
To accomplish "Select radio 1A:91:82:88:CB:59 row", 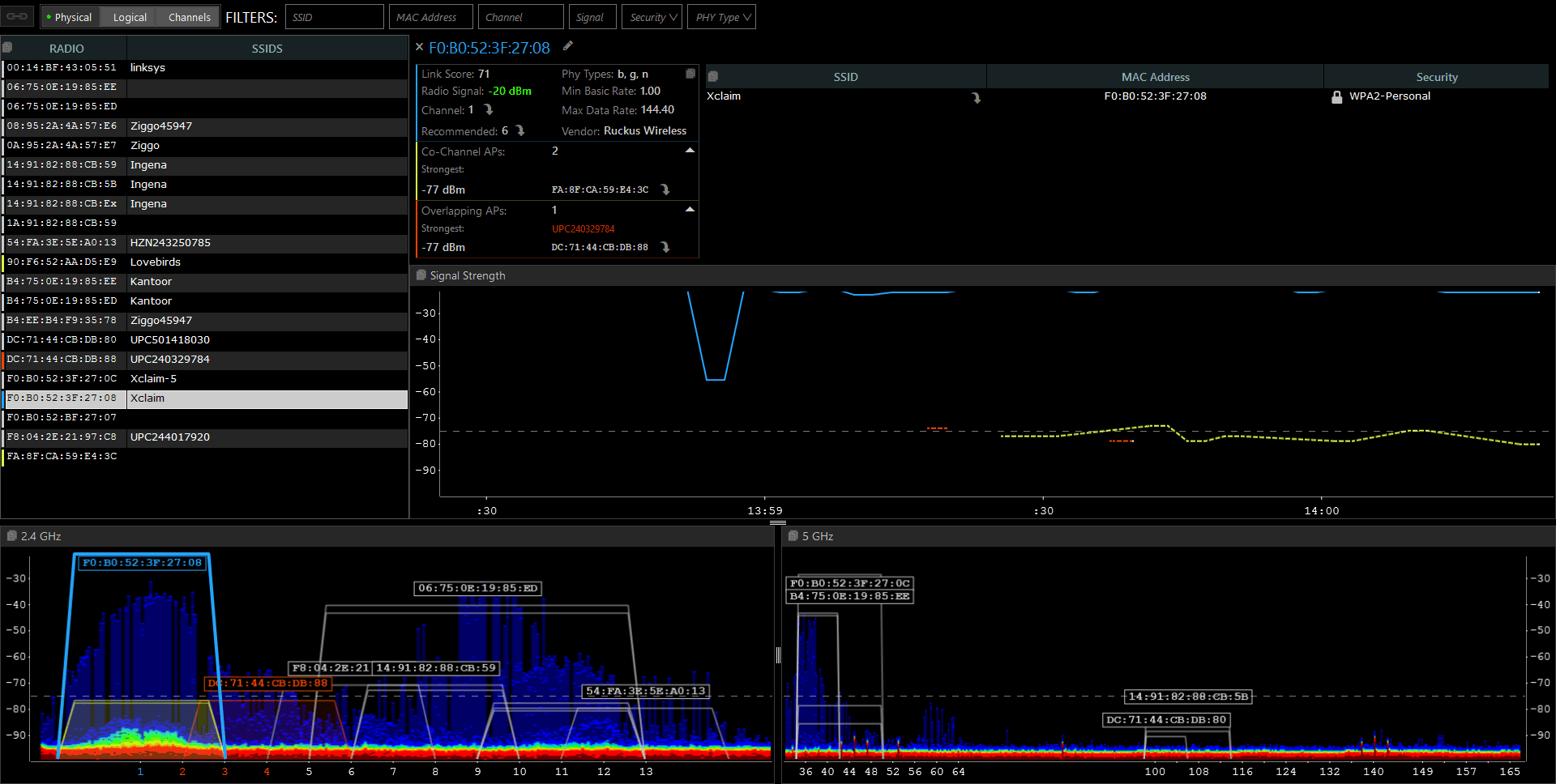I will [x=204, y=224].
